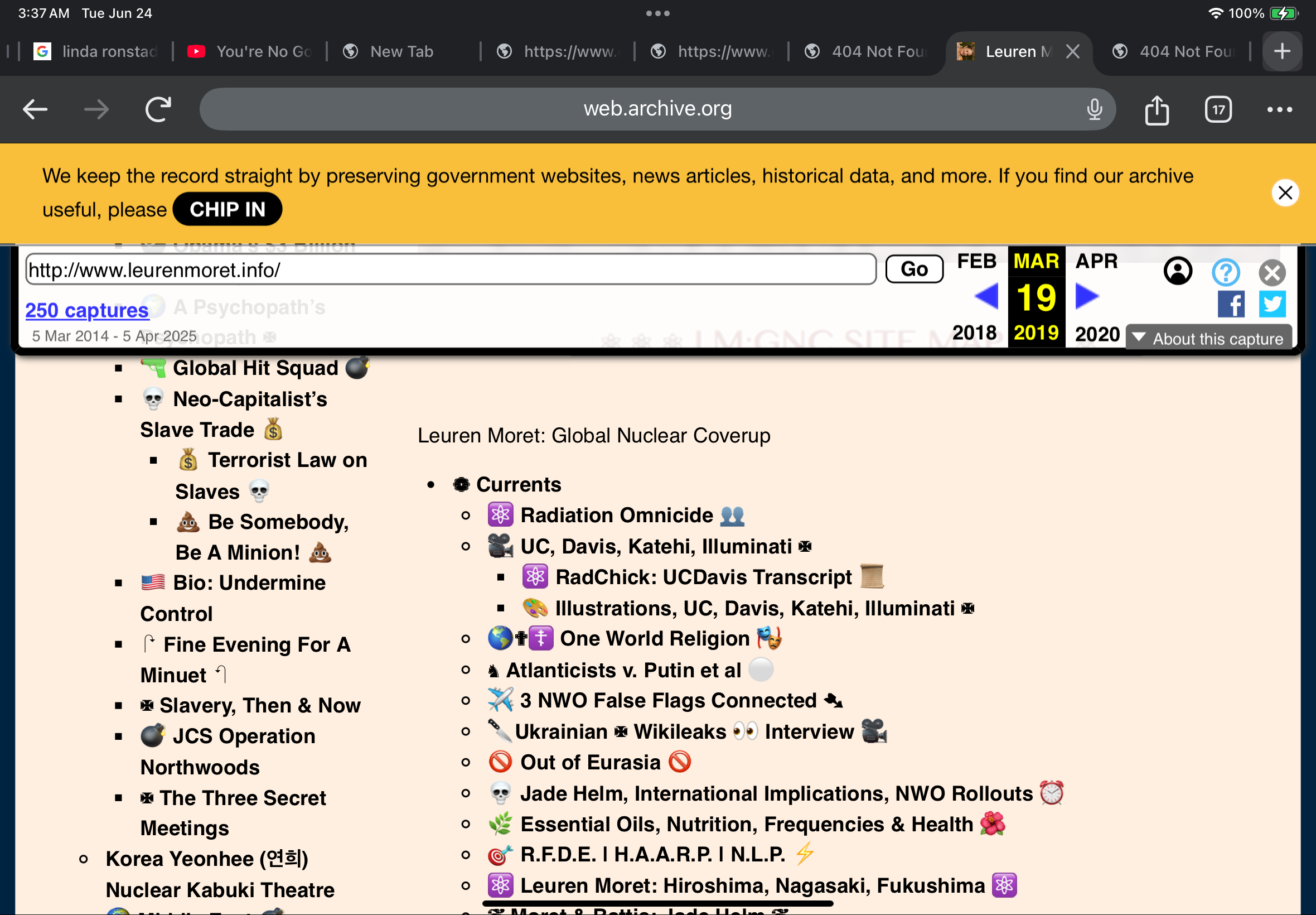Dismiss the yellow donation banner
The height and width of the screenshot is (915, 1316).
[x=1285, y=192]
